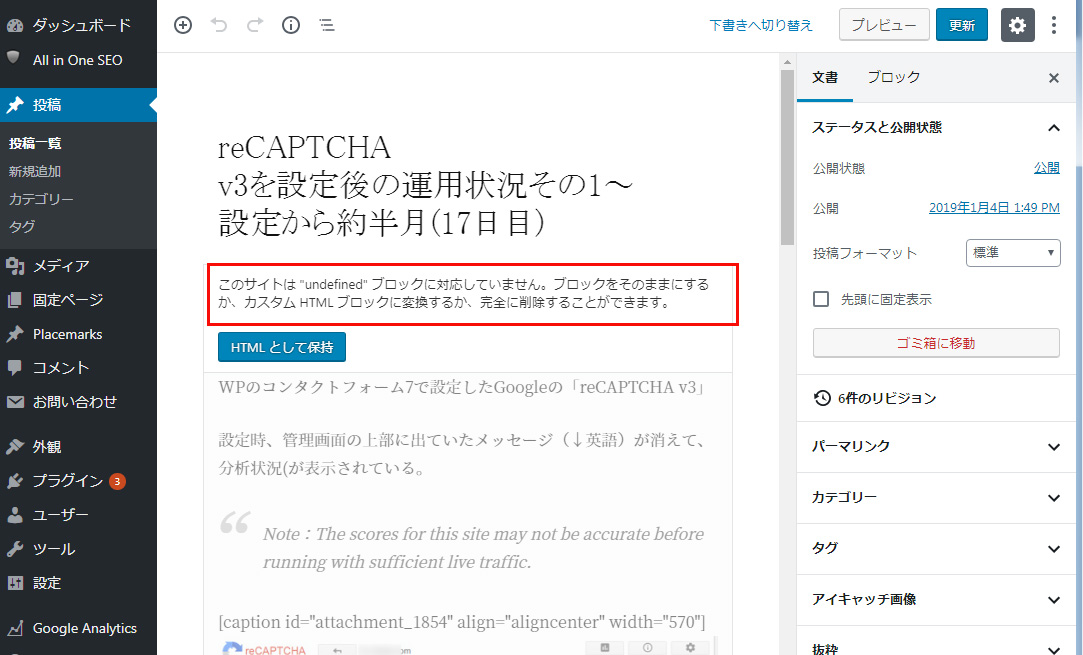Click the 公開 visibility link
Viewport: 1083px width, 655px height.
tap(1046, 168)
